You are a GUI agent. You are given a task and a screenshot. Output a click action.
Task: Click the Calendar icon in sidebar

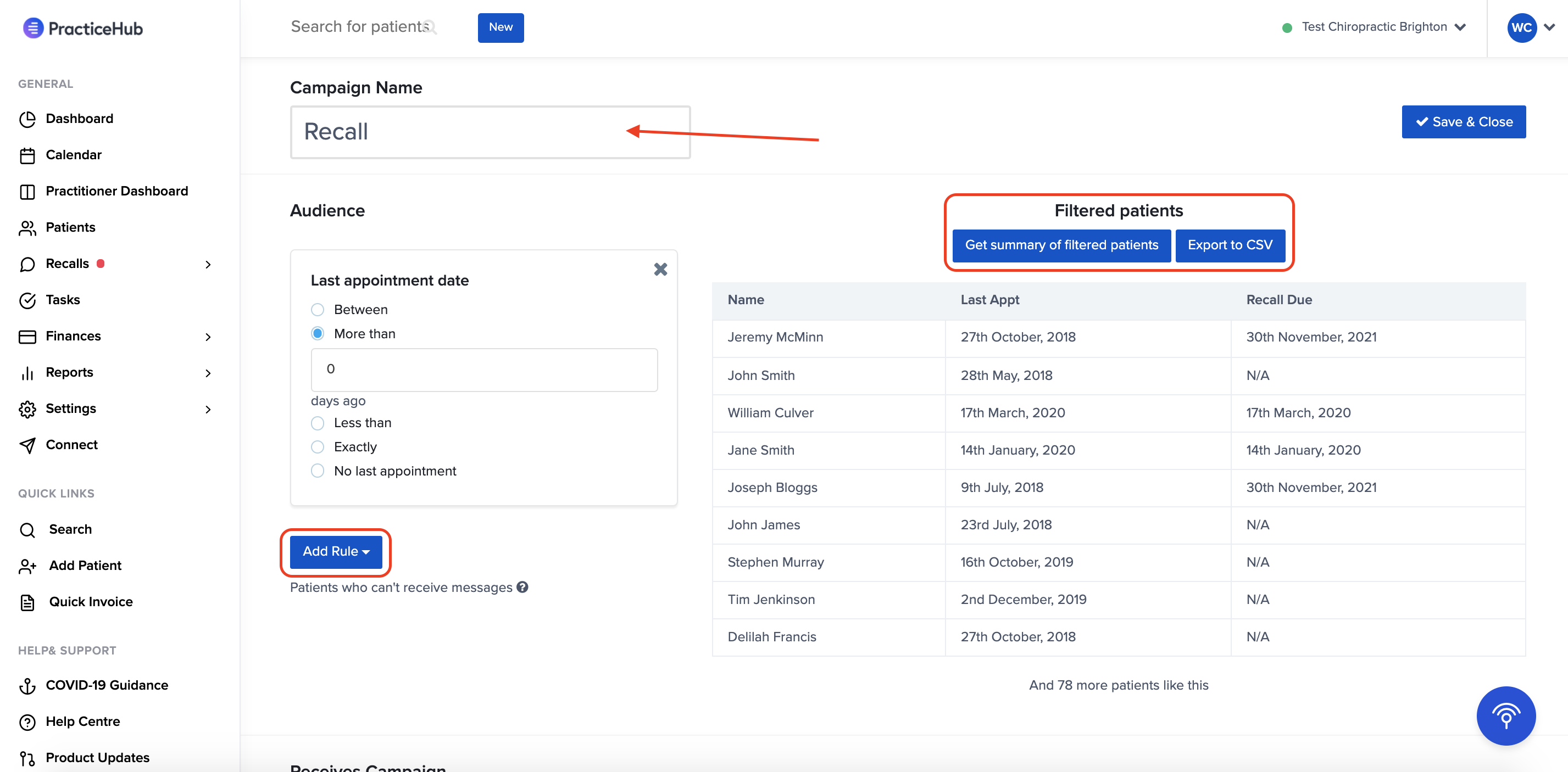coord(27,156)
